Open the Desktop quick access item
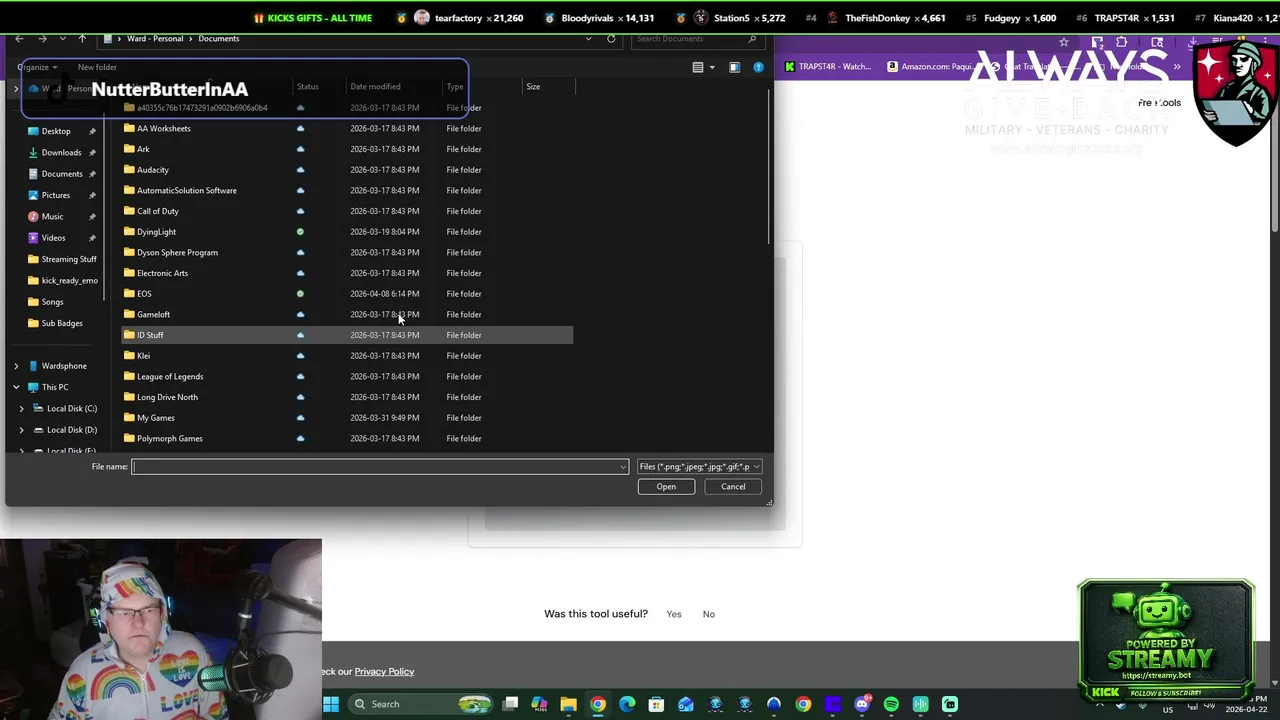 click(x=55, y=131)
